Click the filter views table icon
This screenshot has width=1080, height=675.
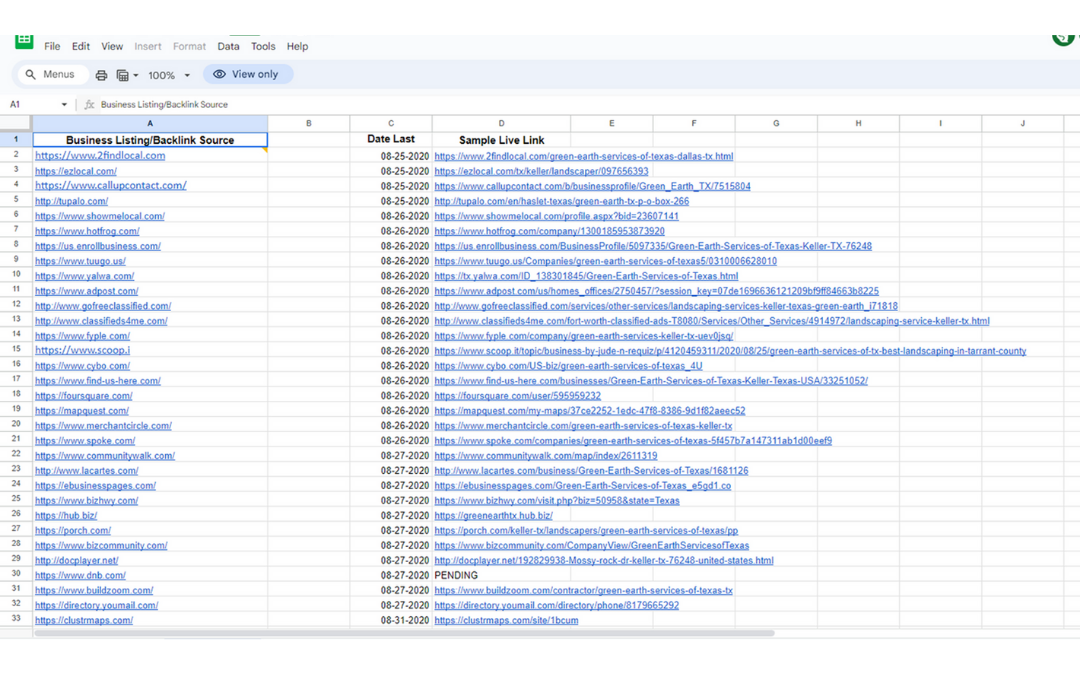[x=123, y=75]
